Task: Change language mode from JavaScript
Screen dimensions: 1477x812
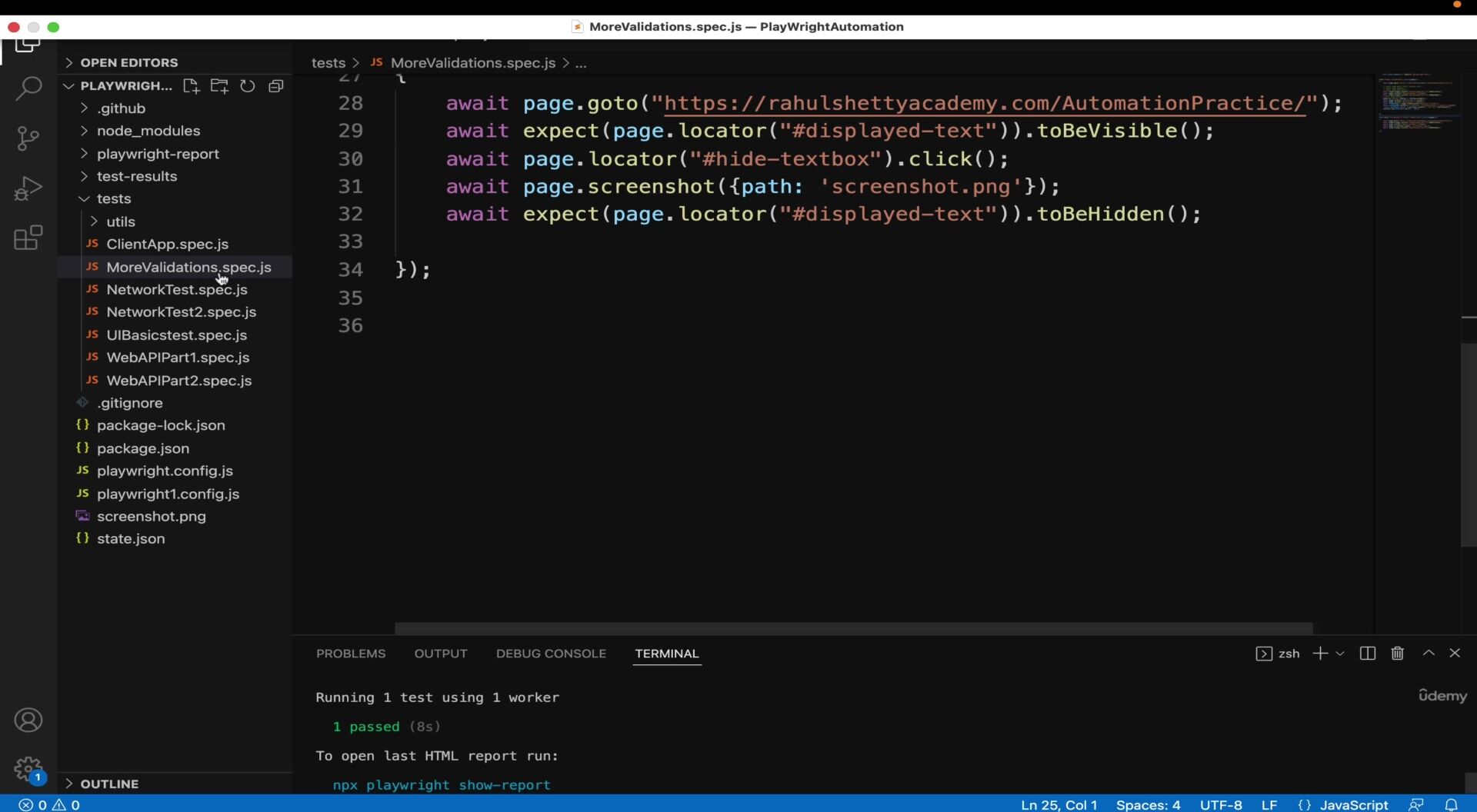Action: (1354, 804)
